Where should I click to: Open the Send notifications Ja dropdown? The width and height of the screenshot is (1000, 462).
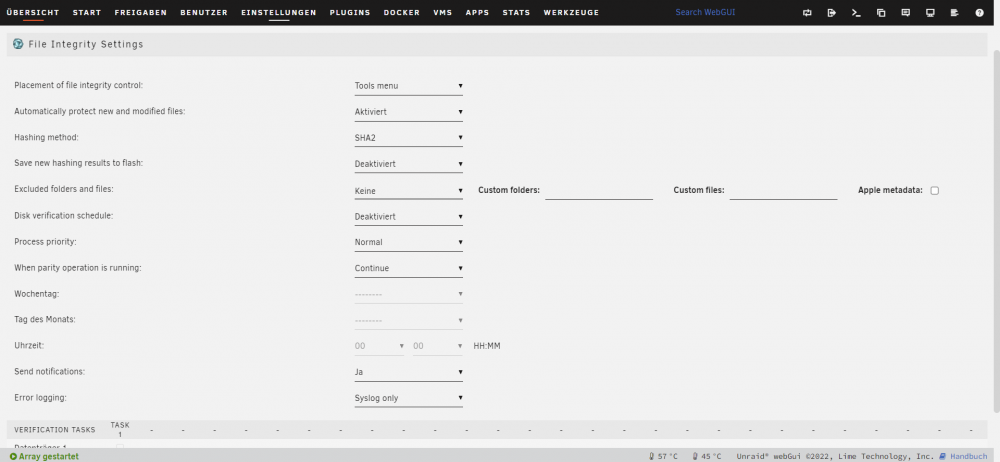pyautogui.click(x=409, y=372)
